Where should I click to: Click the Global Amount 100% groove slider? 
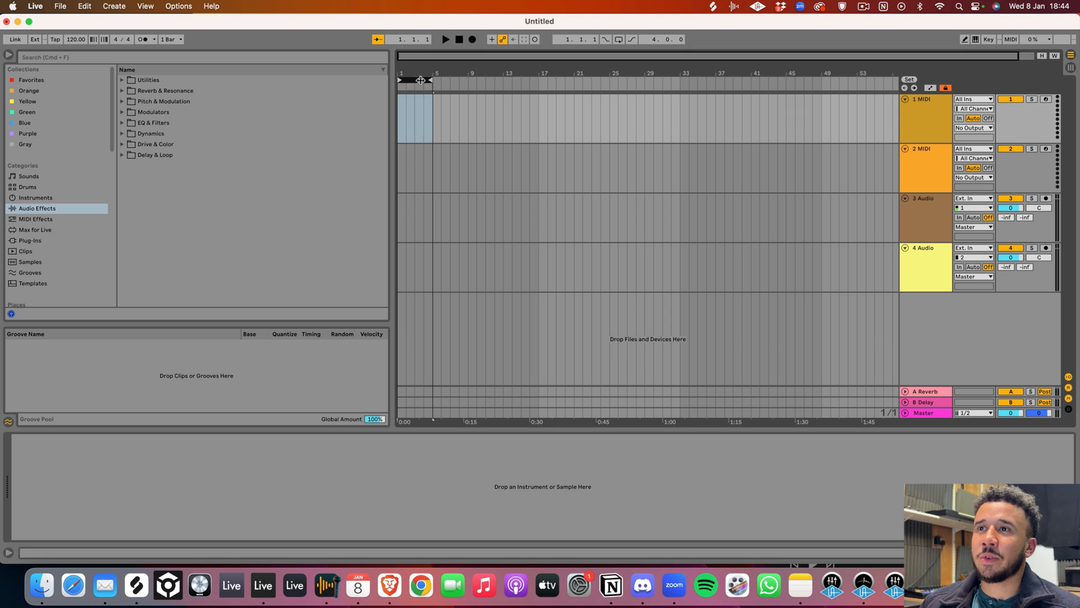coord(375,419)
